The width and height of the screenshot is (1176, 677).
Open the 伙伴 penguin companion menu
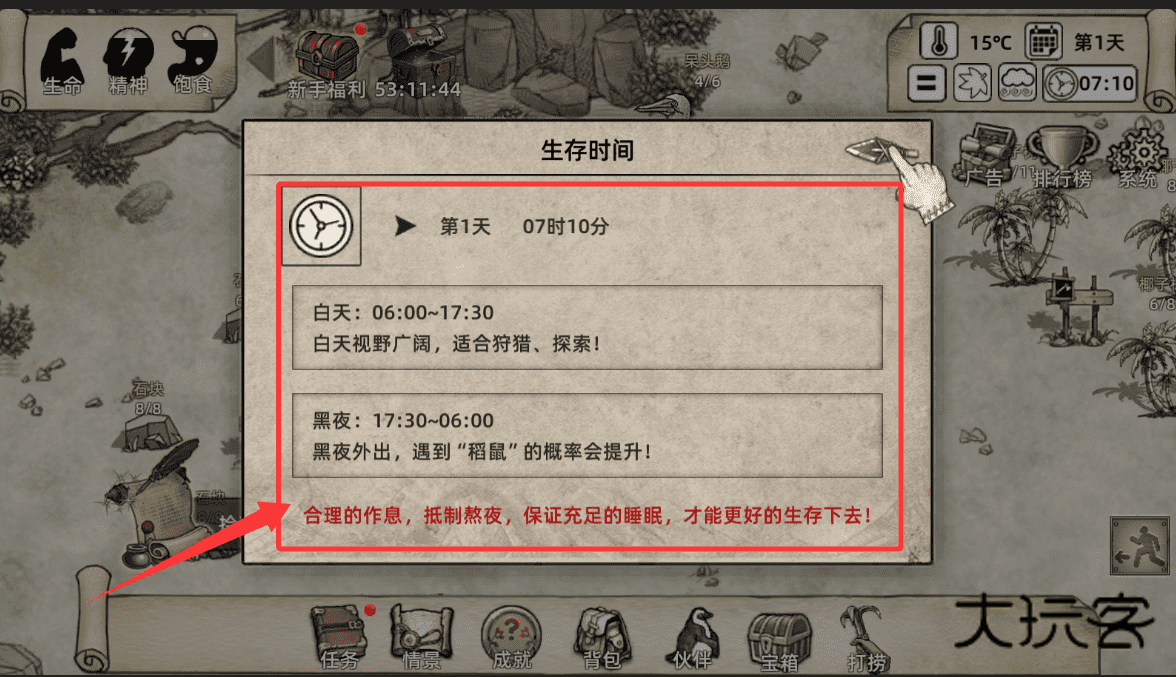pos(694,638)
